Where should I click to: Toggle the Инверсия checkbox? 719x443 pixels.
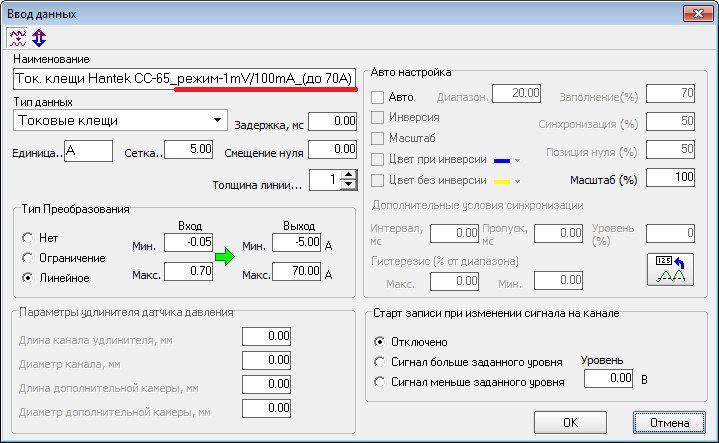click(377, 117)
